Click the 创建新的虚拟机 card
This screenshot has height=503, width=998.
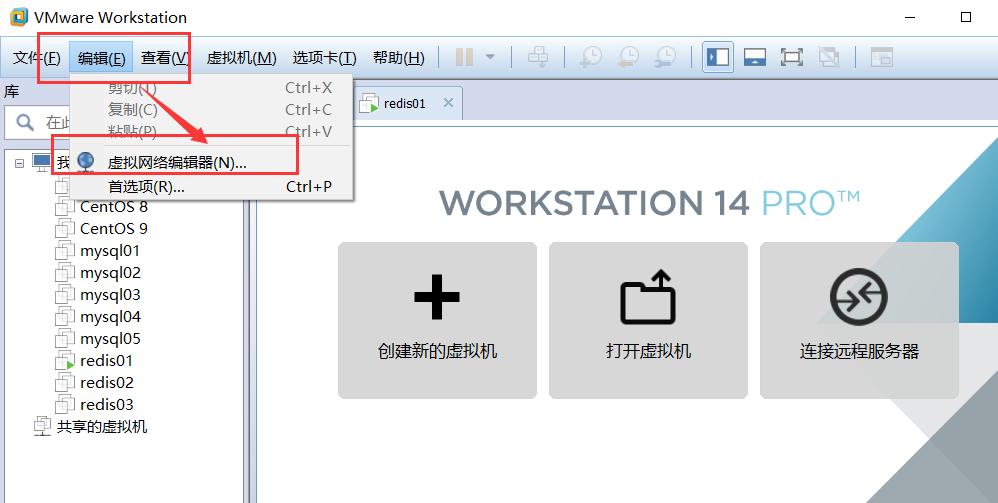point(437,320)
